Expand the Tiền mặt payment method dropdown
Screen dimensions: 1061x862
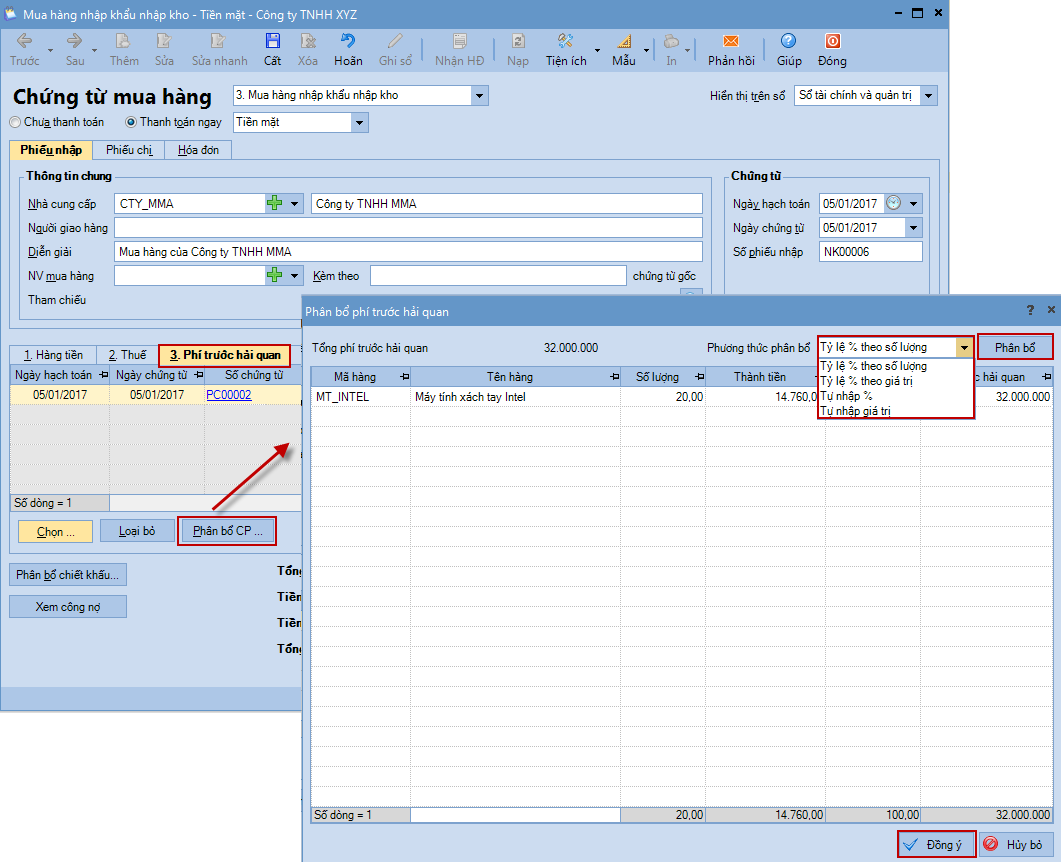[x=359, y=123]
